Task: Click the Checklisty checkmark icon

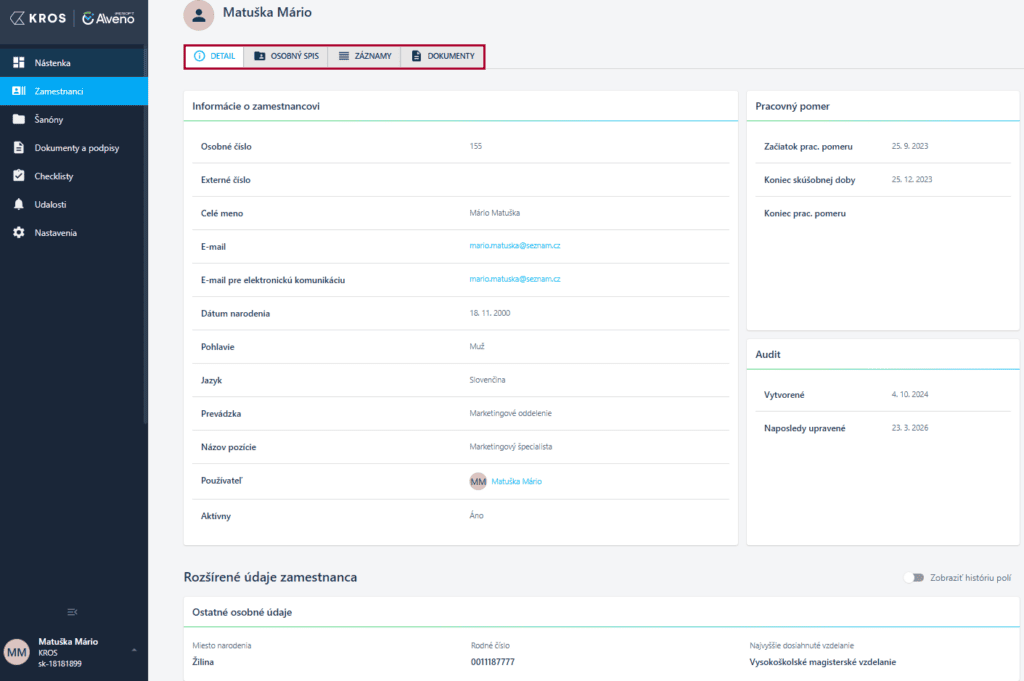Action: click(x=18, y=176)
